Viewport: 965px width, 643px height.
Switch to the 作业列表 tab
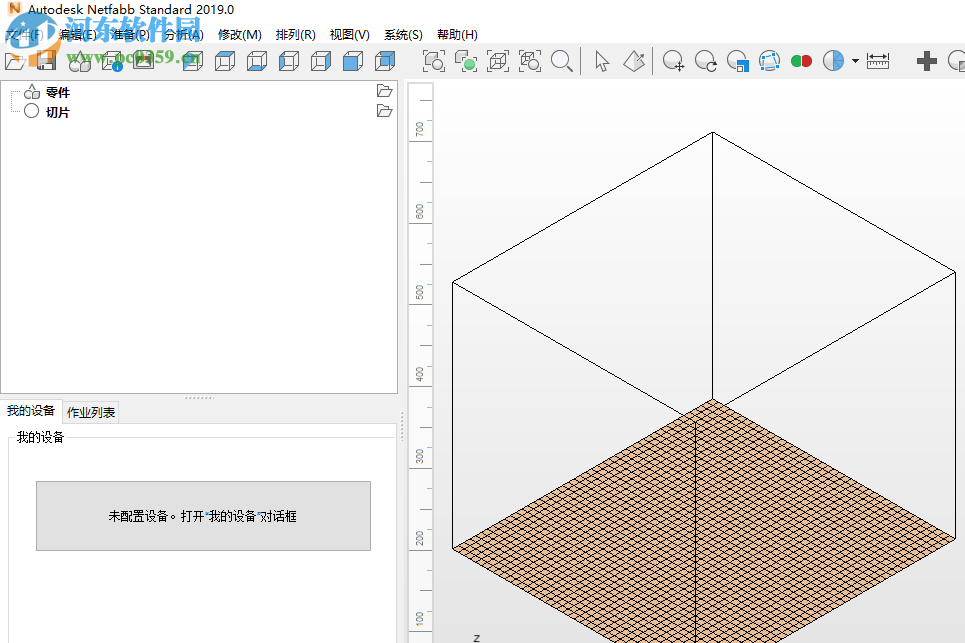pos(90,411)
